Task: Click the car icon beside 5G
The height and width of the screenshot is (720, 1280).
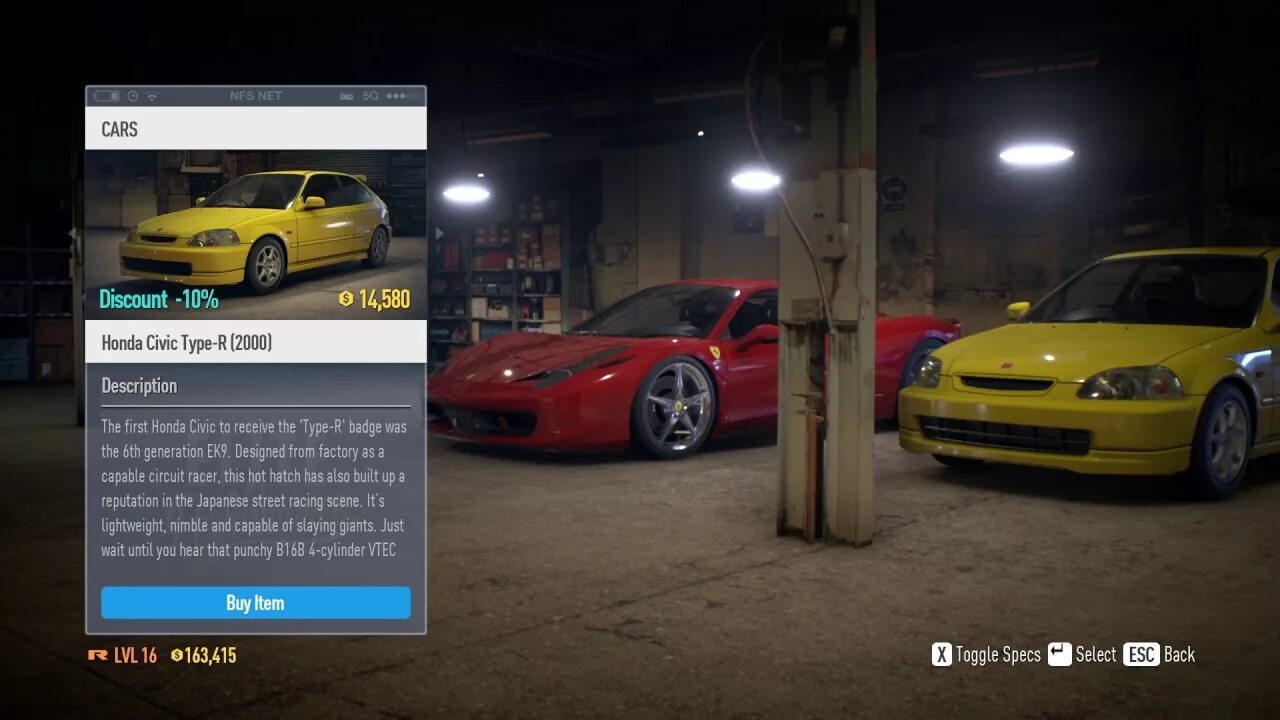Action: coord(346,96)
